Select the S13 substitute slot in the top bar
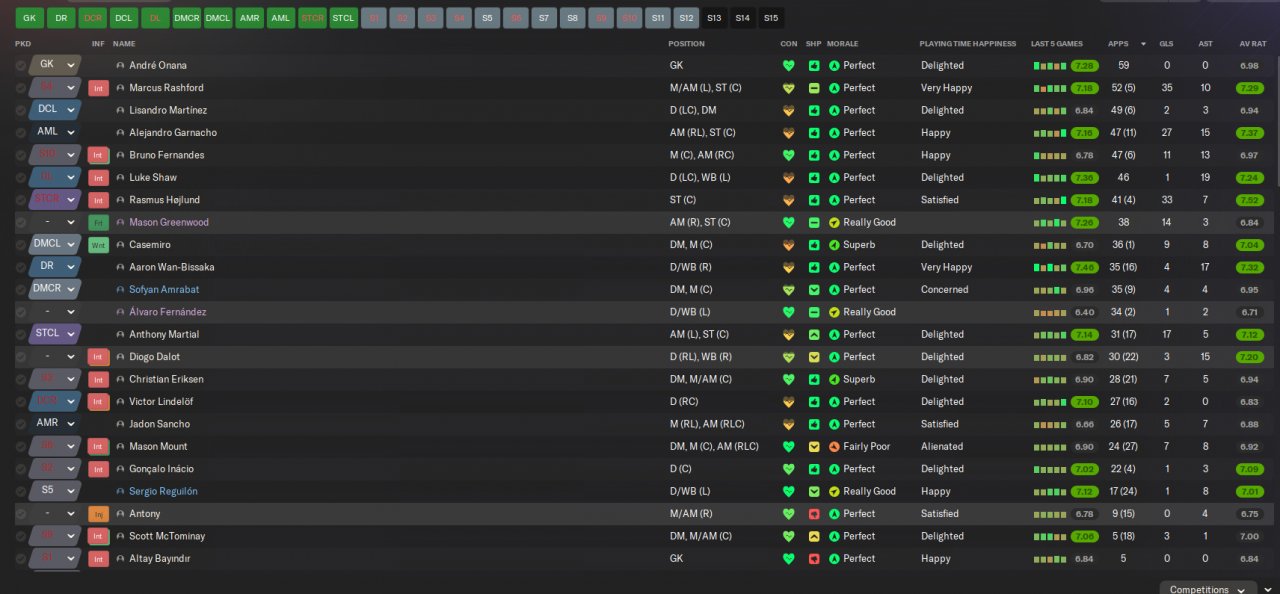Screen dimensions: 1280x594 (714, 18)
